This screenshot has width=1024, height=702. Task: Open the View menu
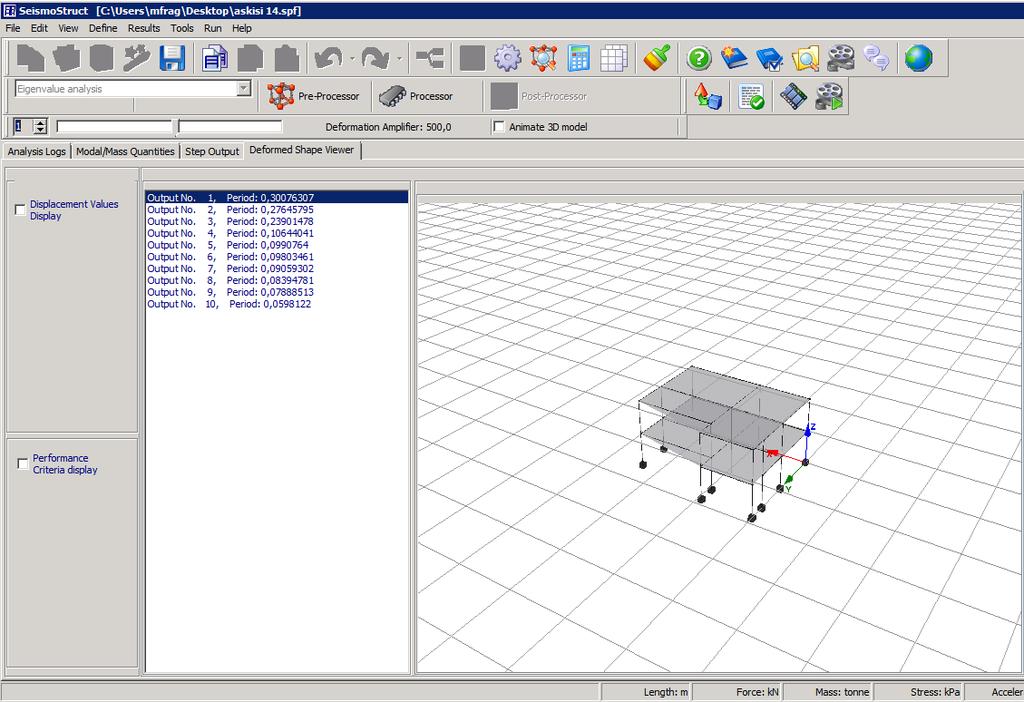coord(68,28)
